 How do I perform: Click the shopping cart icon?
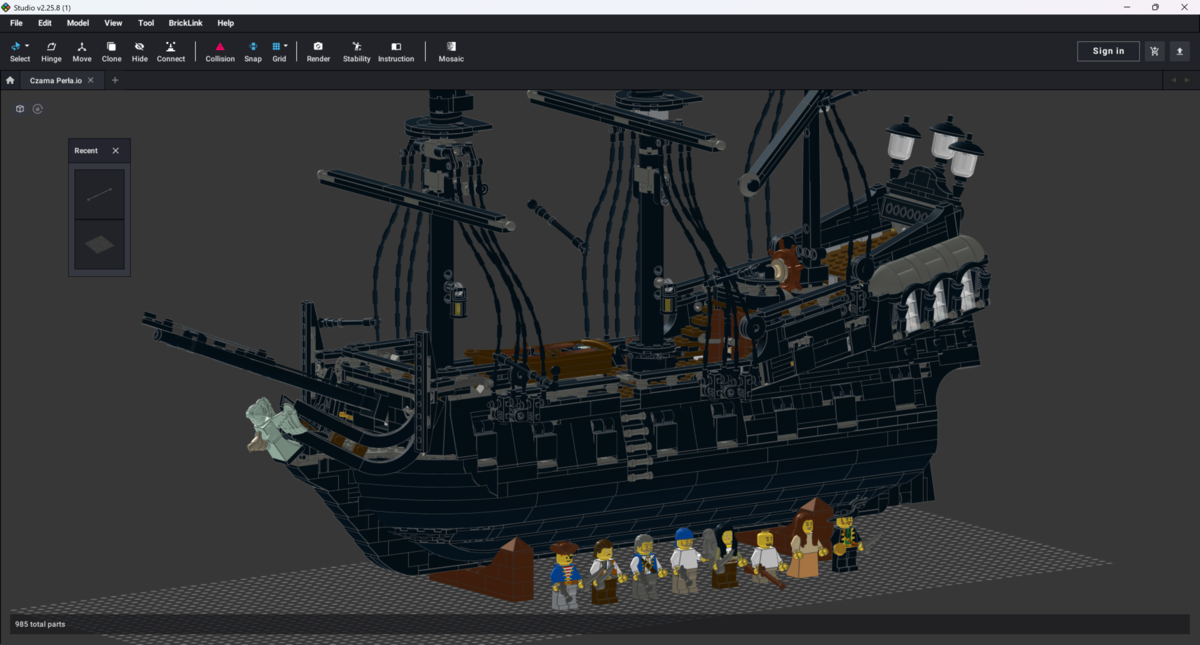pos(1155,51)
